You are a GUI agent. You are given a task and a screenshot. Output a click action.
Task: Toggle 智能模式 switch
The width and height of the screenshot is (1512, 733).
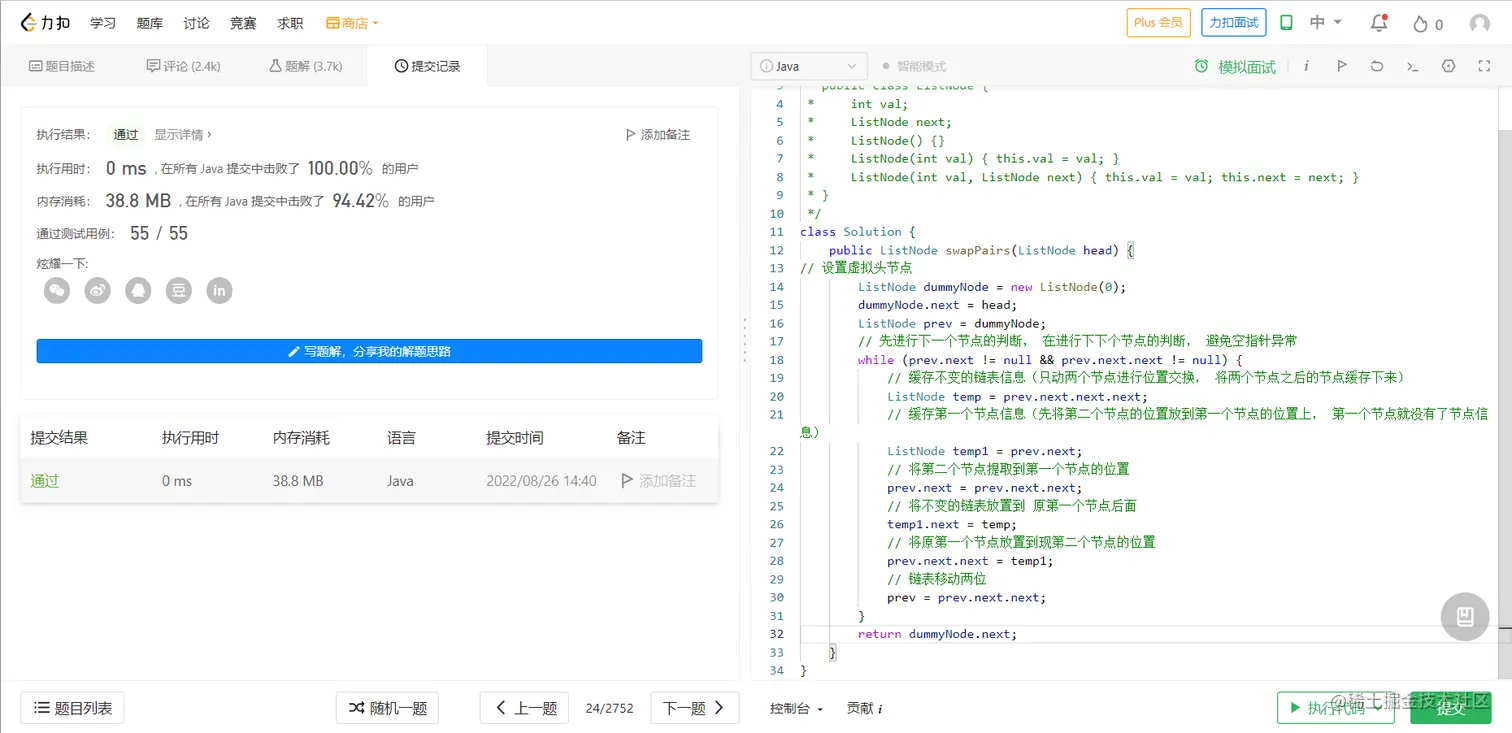[x=914, y=66]
